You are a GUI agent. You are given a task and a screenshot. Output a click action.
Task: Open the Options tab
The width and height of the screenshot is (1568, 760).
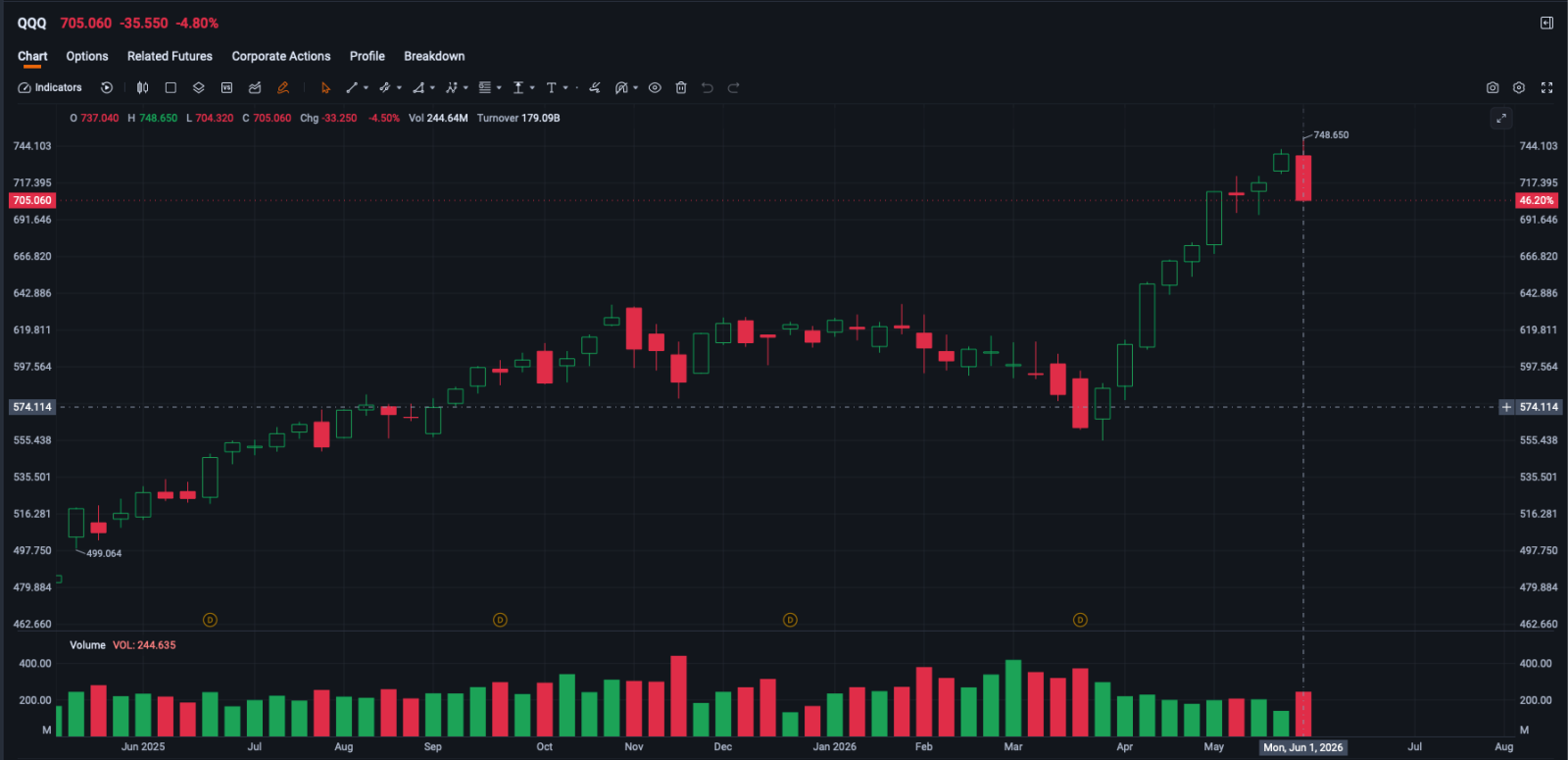(x=87, y=56)
